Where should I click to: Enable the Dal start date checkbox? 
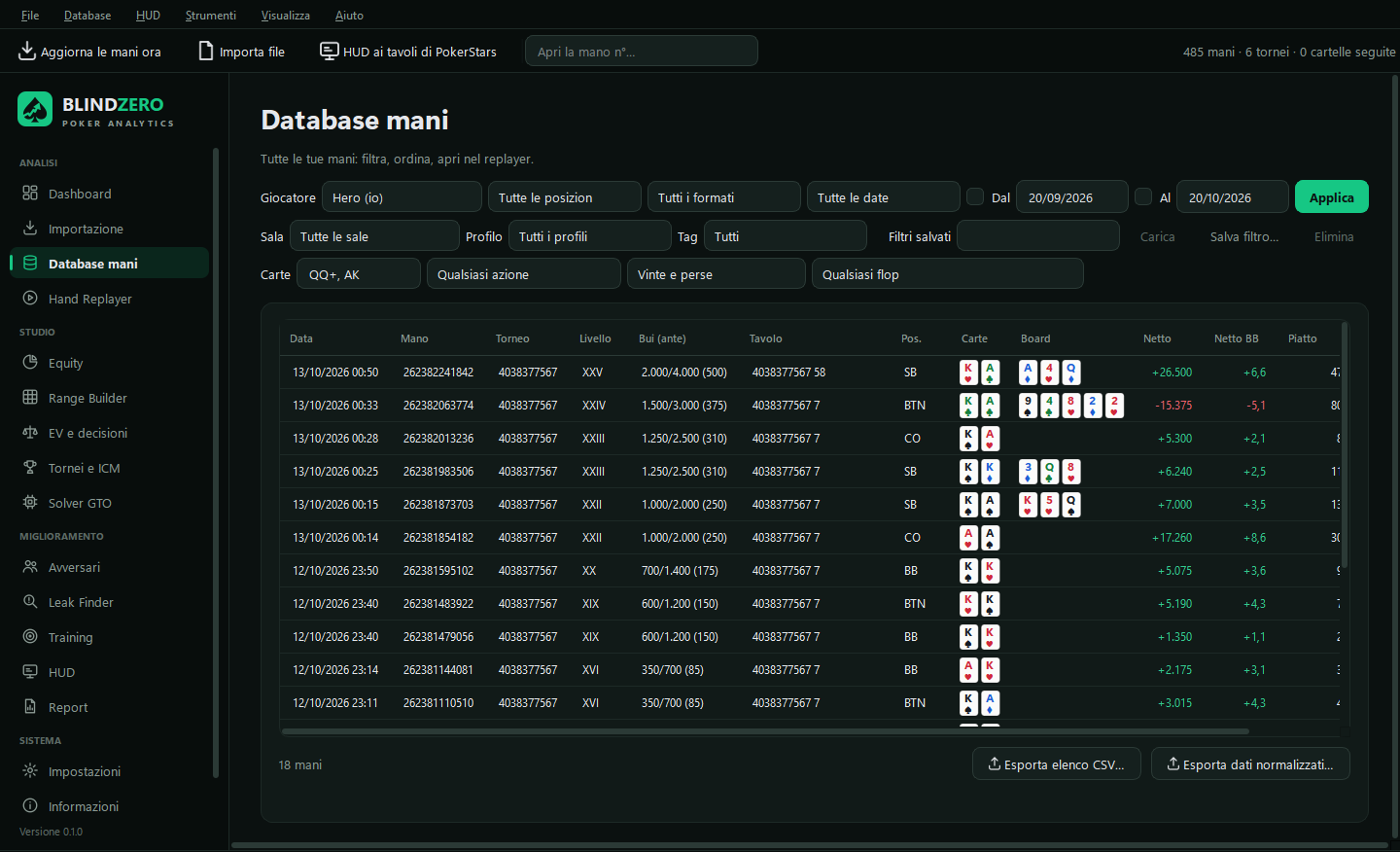975,196
